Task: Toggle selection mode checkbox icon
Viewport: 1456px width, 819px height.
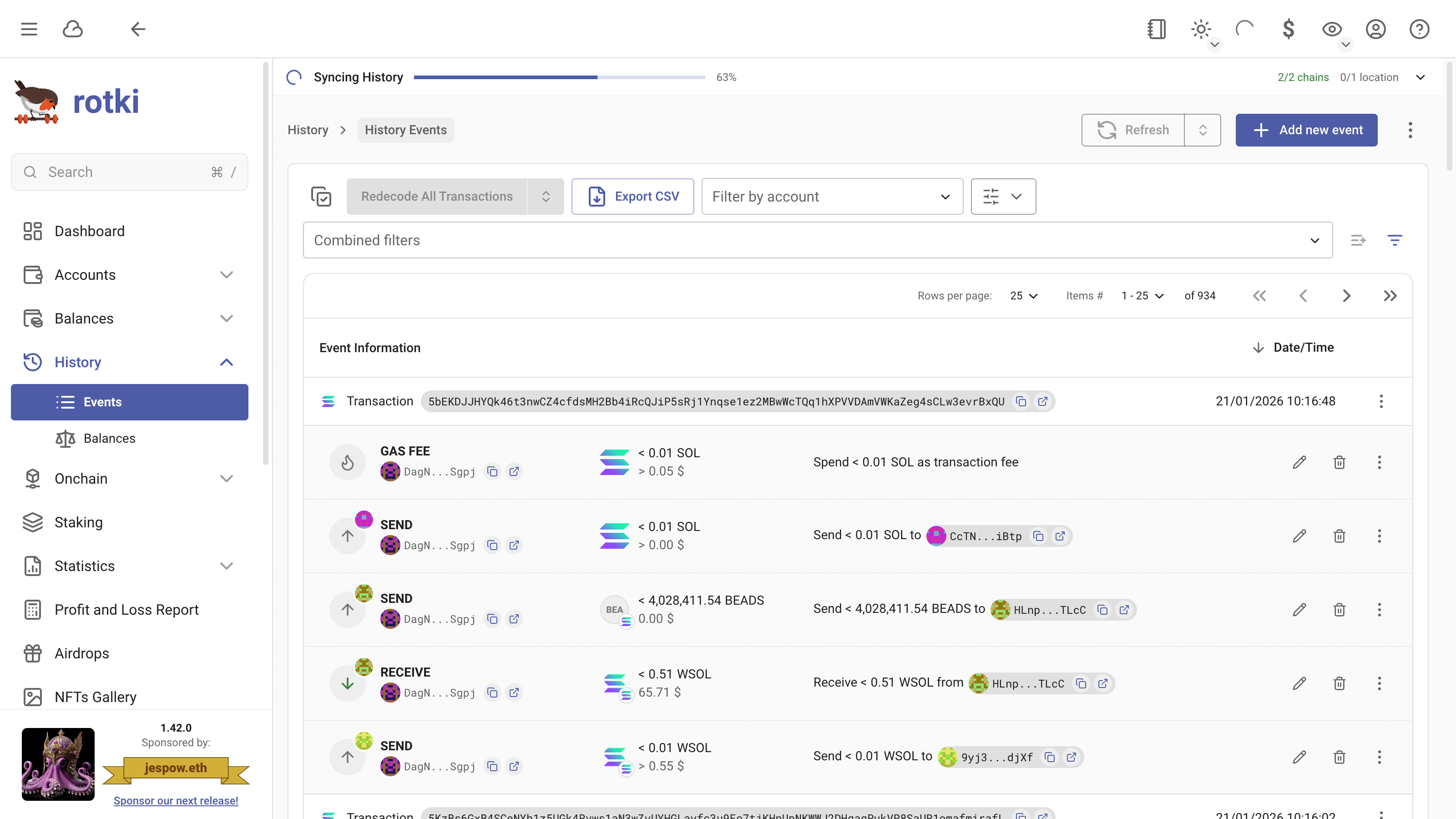Action: coord(321,196)
